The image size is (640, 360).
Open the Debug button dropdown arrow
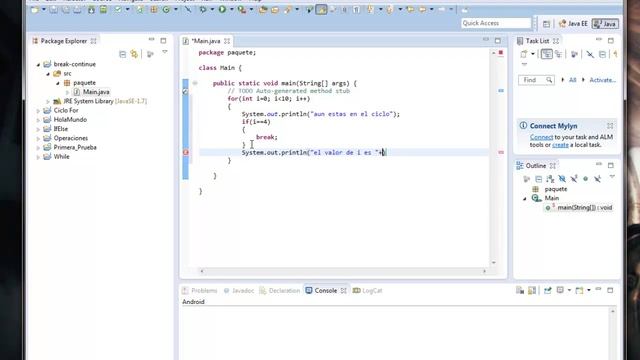[212, 9]
